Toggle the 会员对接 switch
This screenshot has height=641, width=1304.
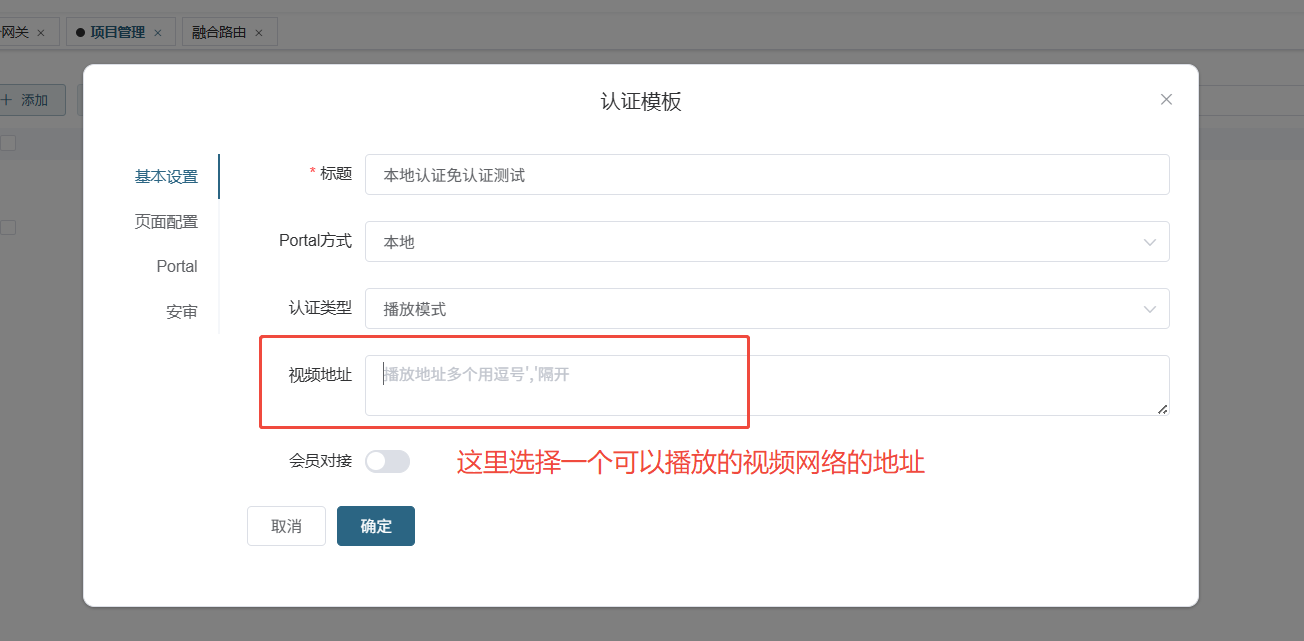click(387, 461)
